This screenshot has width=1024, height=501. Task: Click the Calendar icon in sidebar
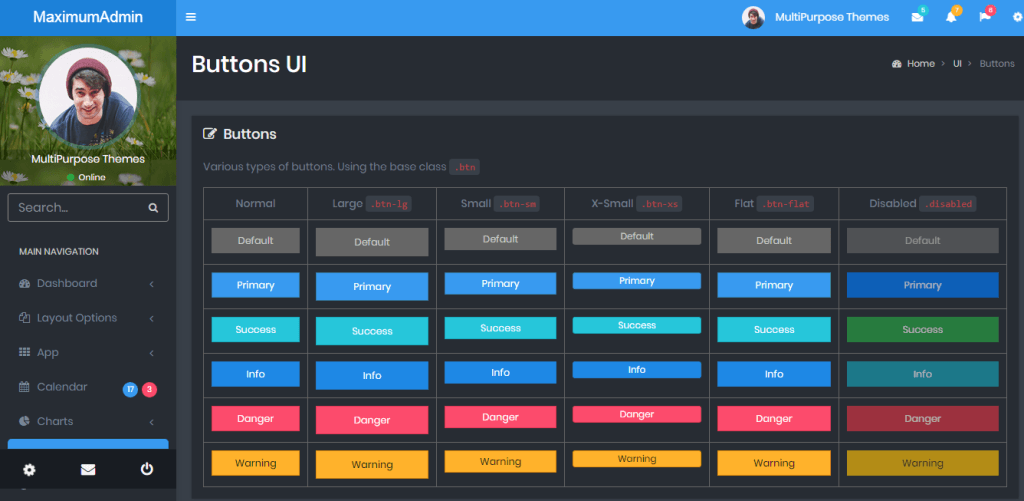point(24,387)
